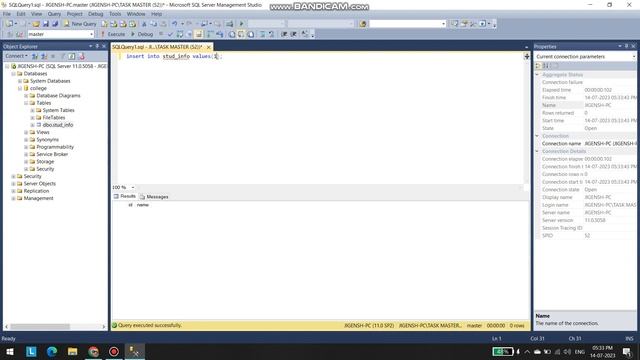Image resolution: width=640 pixels, height=360 pixels.
Task: Click the Categorized icon in Properties toolbar
Action: [538, 66]
